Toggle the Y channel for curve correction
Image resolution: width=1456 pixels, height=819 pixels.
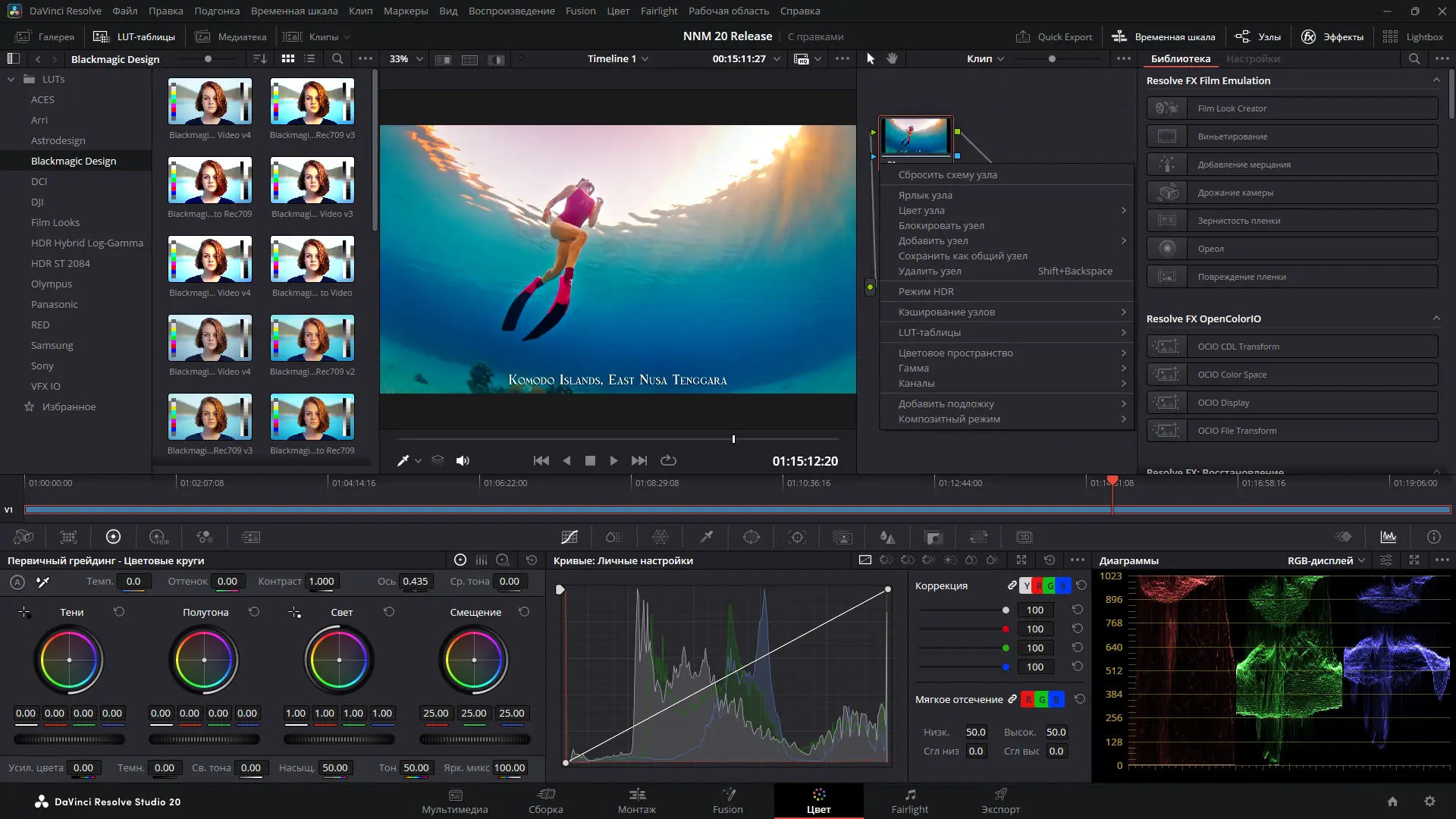click(1026, 585)
